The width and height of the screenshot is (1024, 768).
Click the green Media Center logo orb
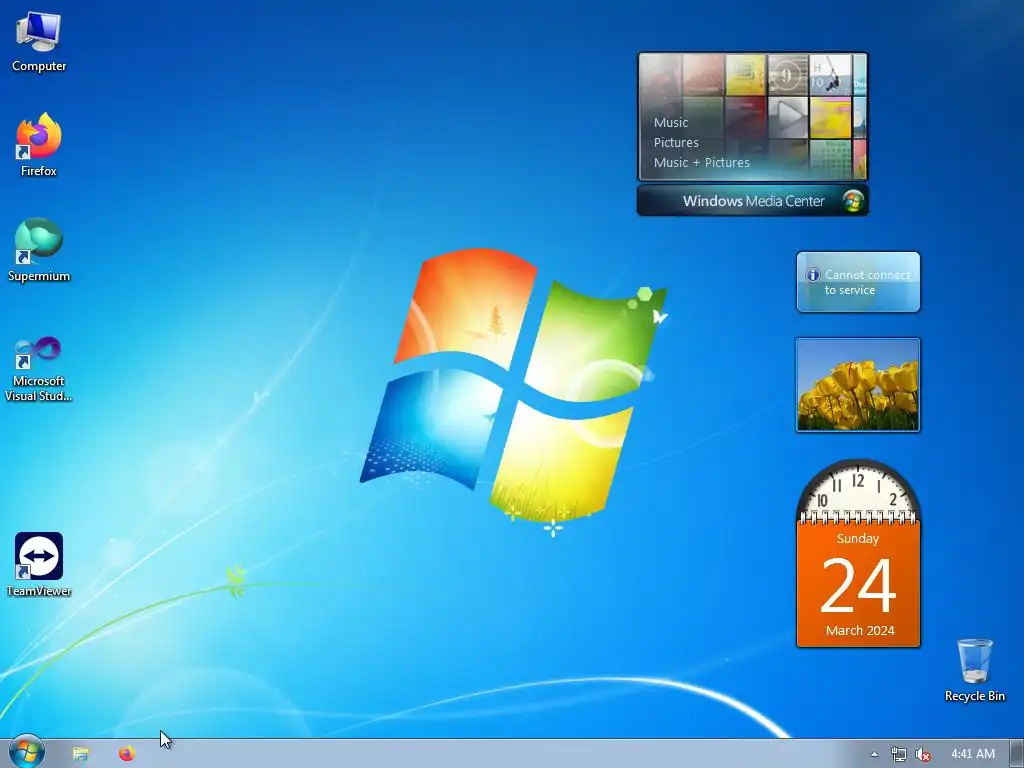852,200
